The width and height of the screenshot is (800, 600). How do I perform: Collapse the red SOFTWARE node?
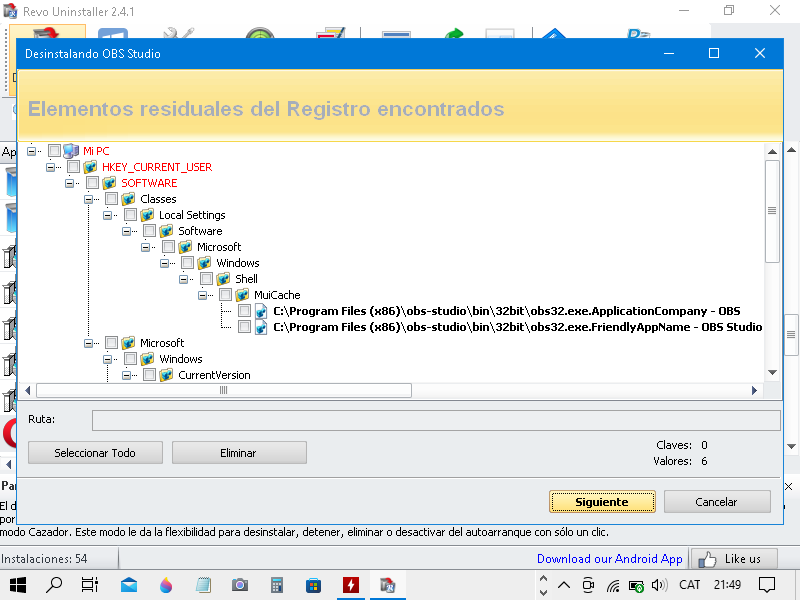69,183
